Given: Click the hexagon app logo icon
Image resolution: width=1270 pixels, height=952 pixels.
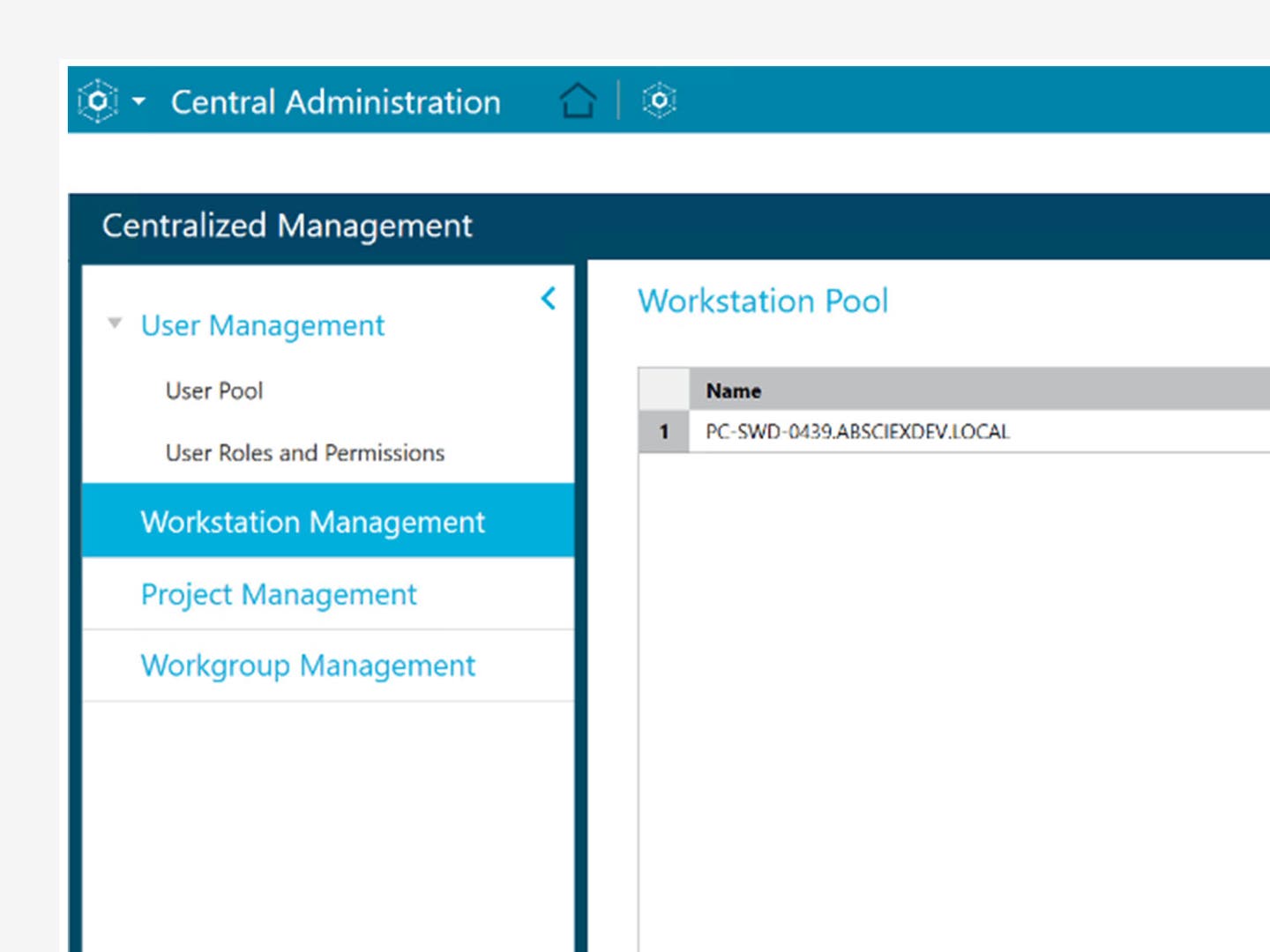Looking at the screenshot, I should pos(98,101).
